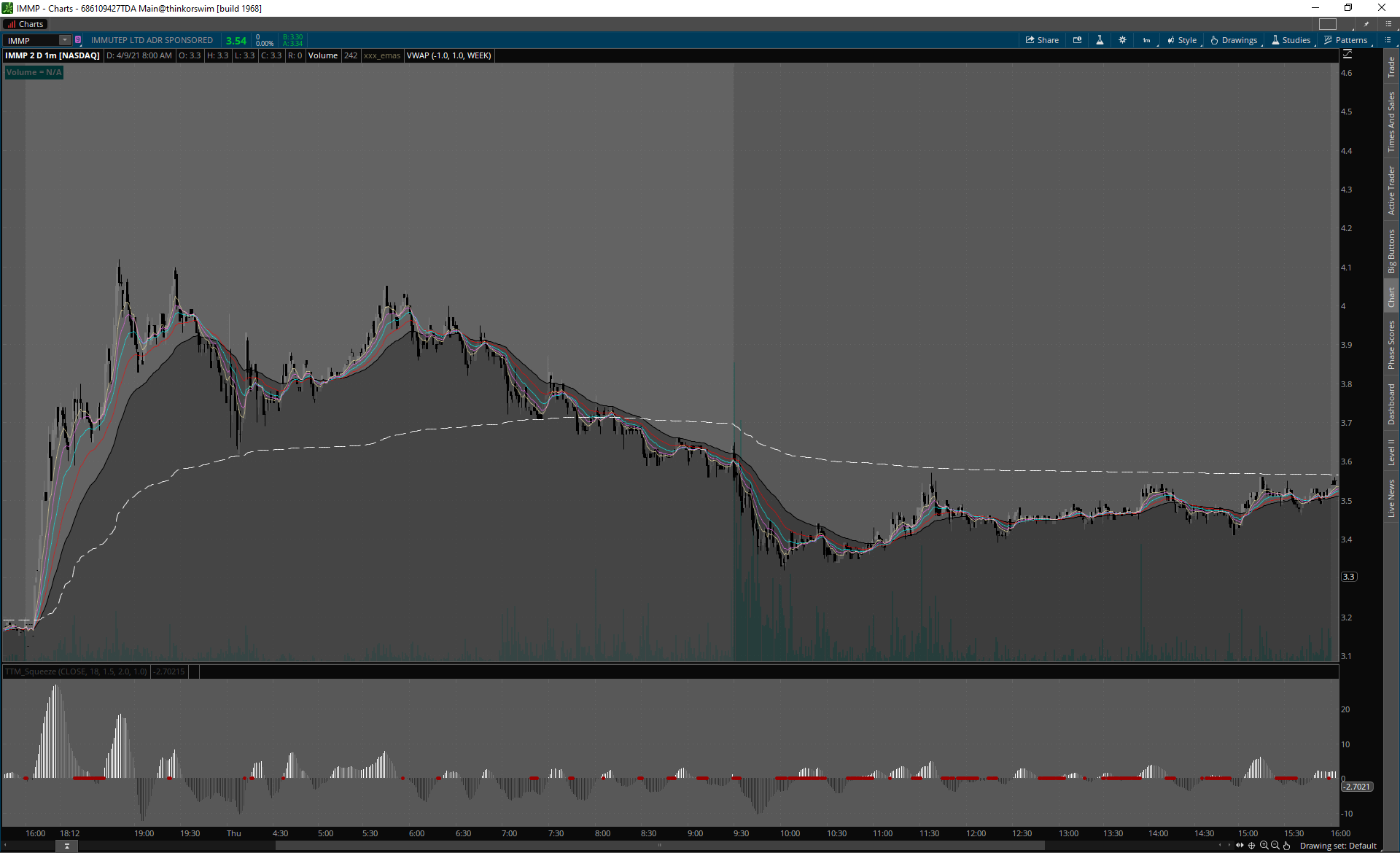Toggle the purple linking clipboard icon
1400x853 pixels.
point(78,40)
